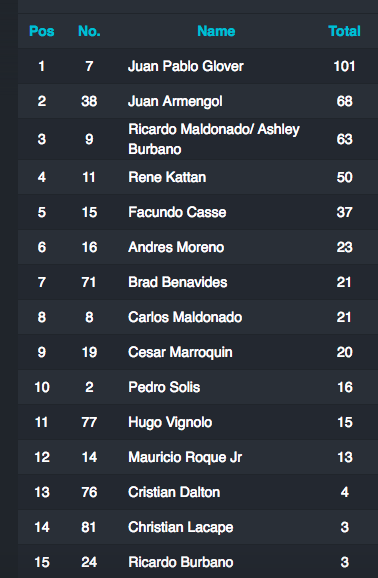Click Carlos Maldonado's name
This screenshot has height=578, width=378.
tap(185, 317)
